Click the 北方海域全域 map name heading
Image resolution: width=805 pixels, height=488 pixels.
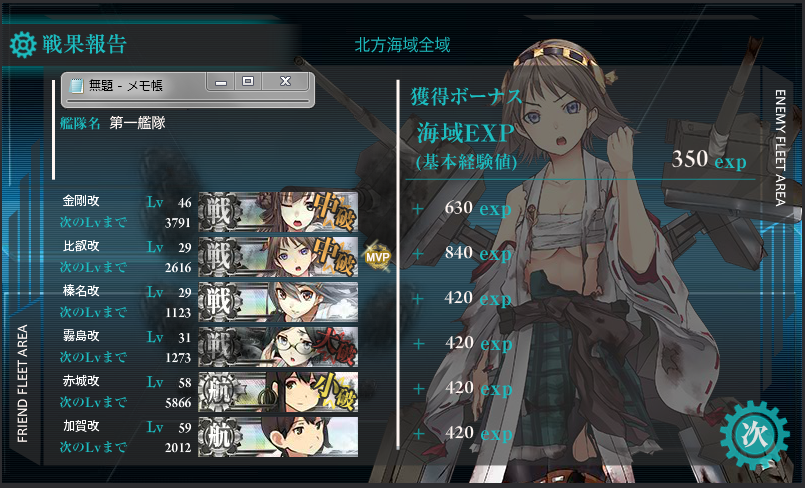[402, 45]
